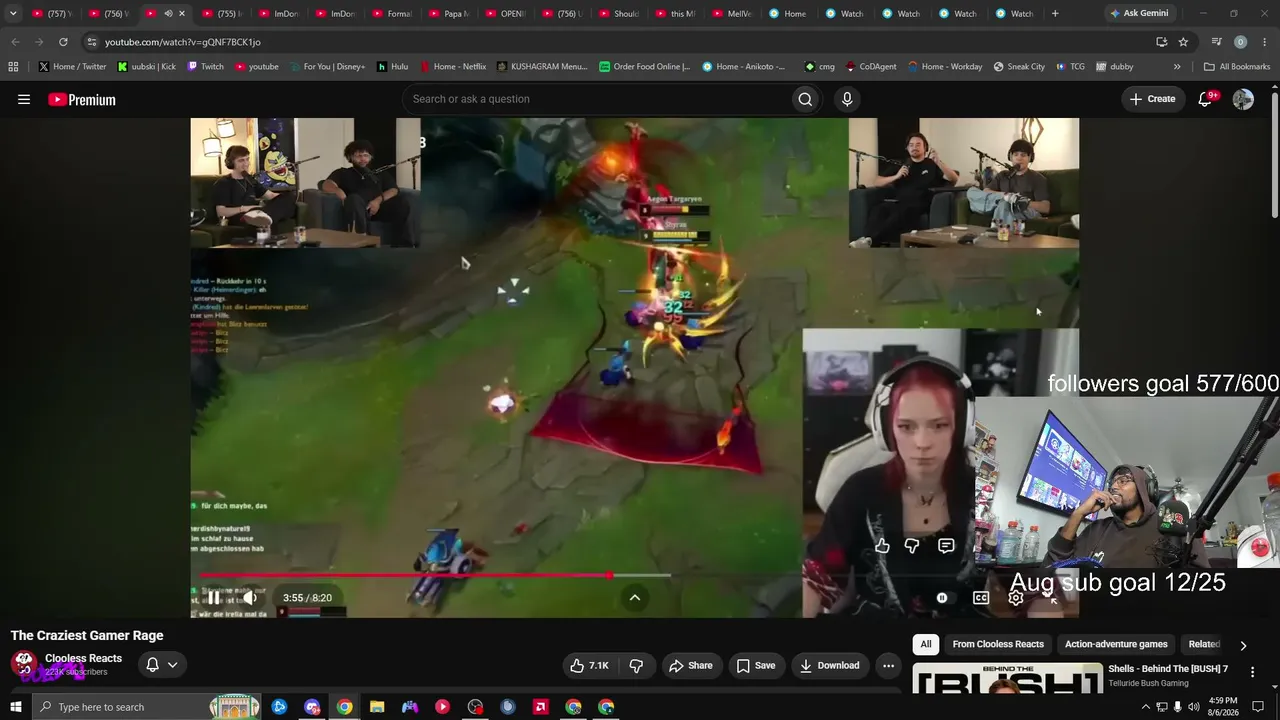Open the browser media controls icon
Viewport: 1280px width, 720px height.
(1216, 42)
